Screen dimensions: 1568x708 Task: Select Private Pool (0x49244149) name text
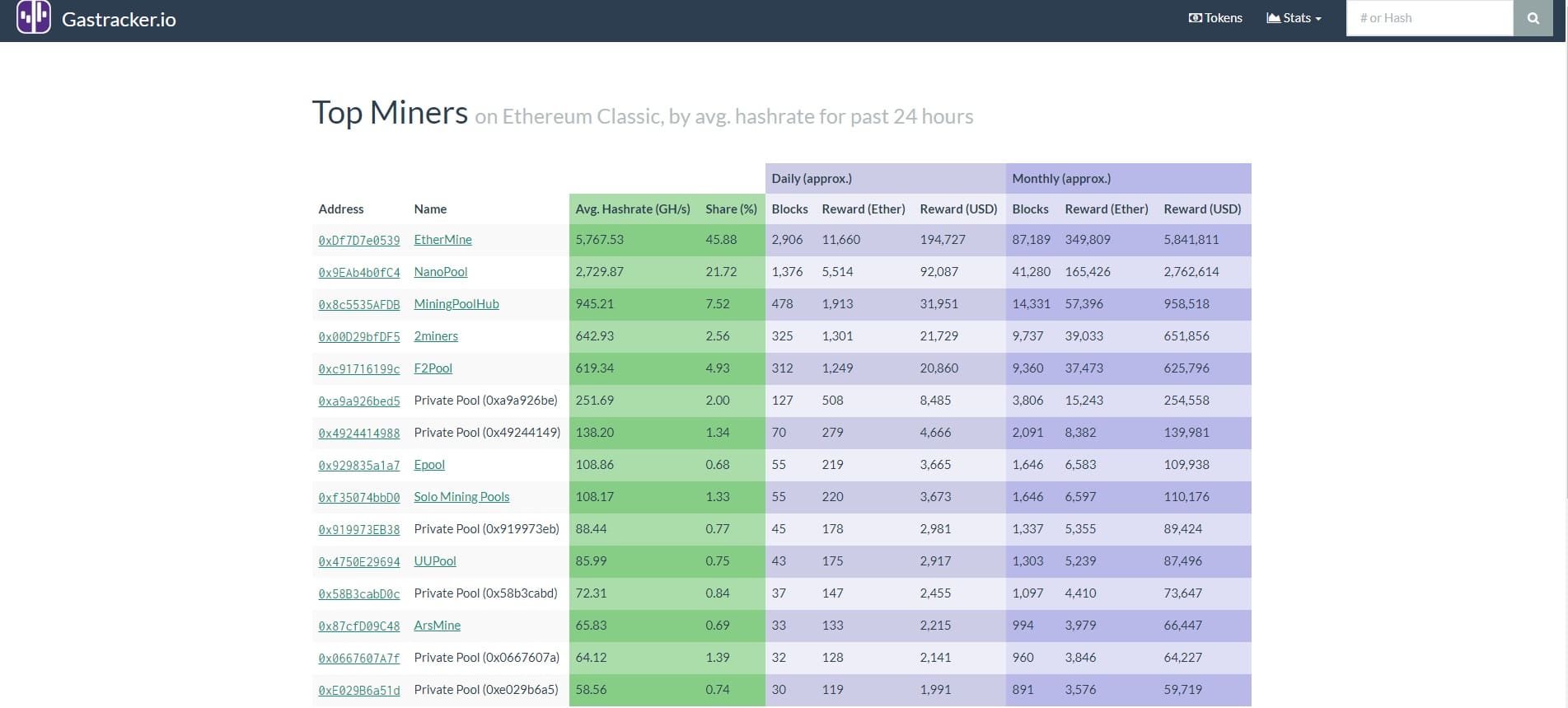pos(487,433)
